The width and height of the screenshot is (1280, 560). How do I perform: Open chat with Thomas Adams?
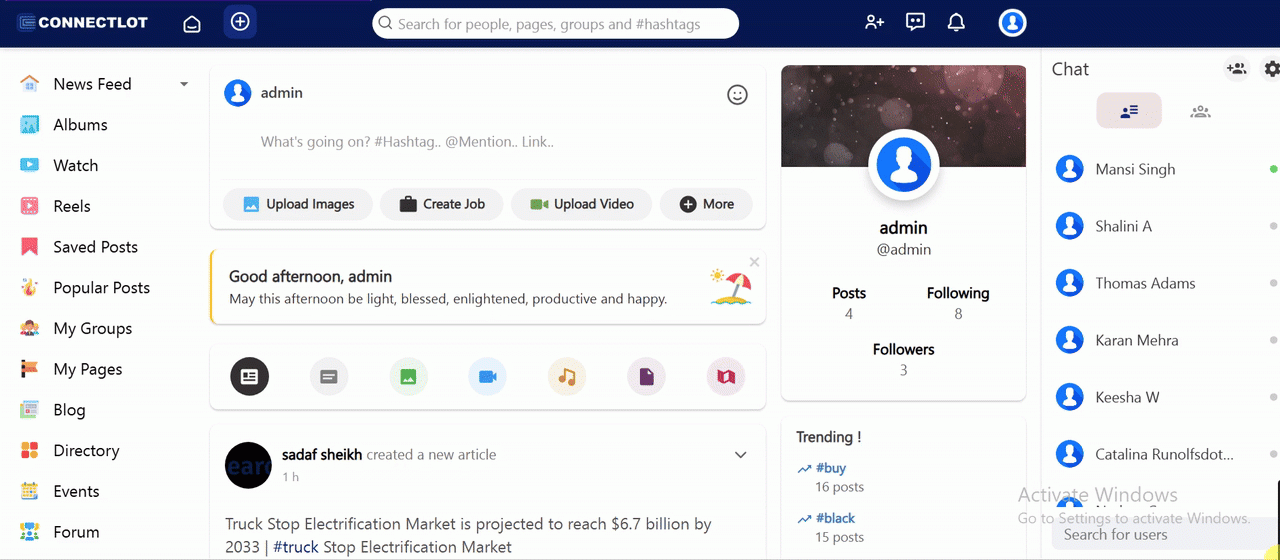click(1145, 283)
